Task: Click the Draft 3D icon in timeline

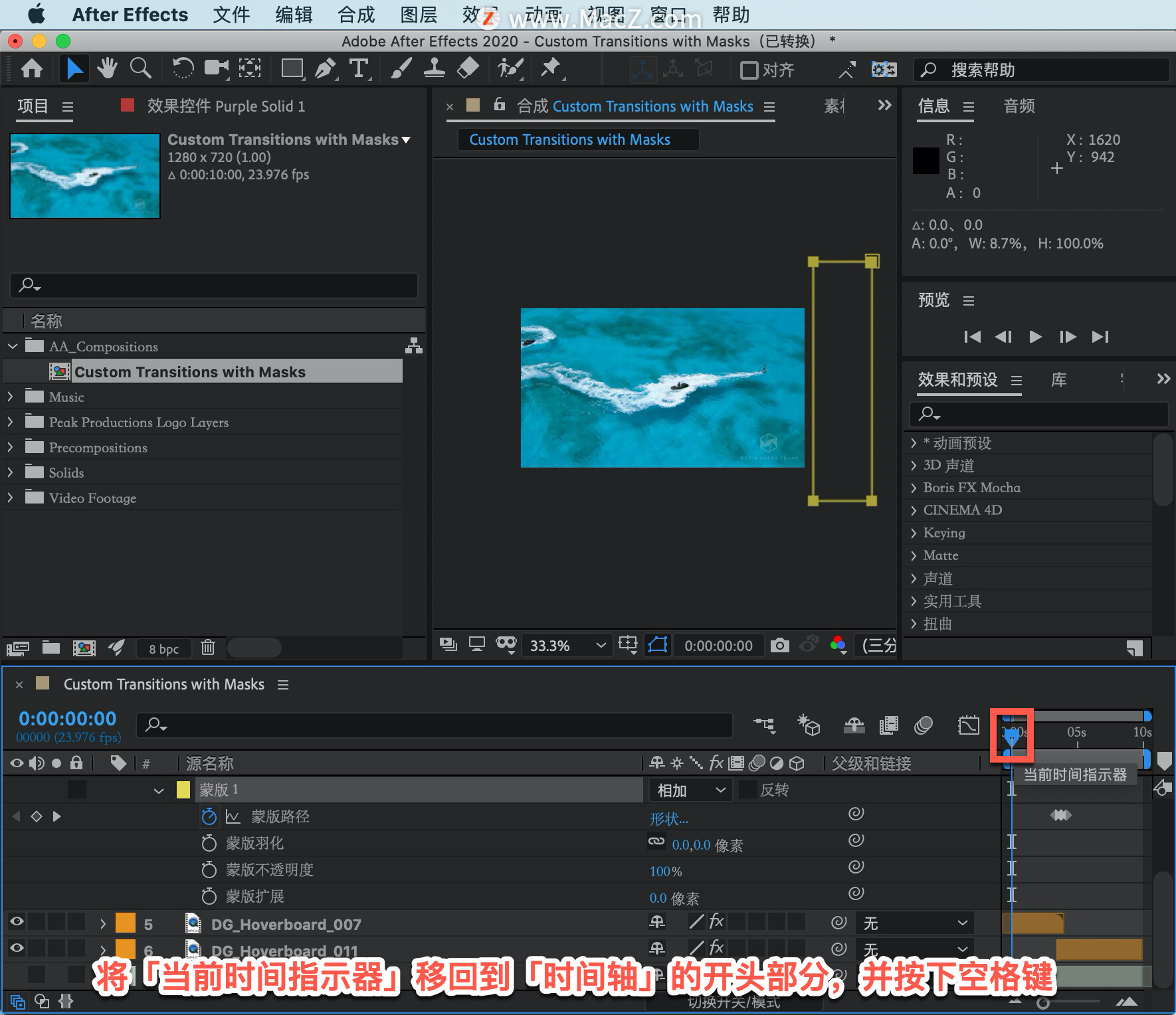Action: 809,725
